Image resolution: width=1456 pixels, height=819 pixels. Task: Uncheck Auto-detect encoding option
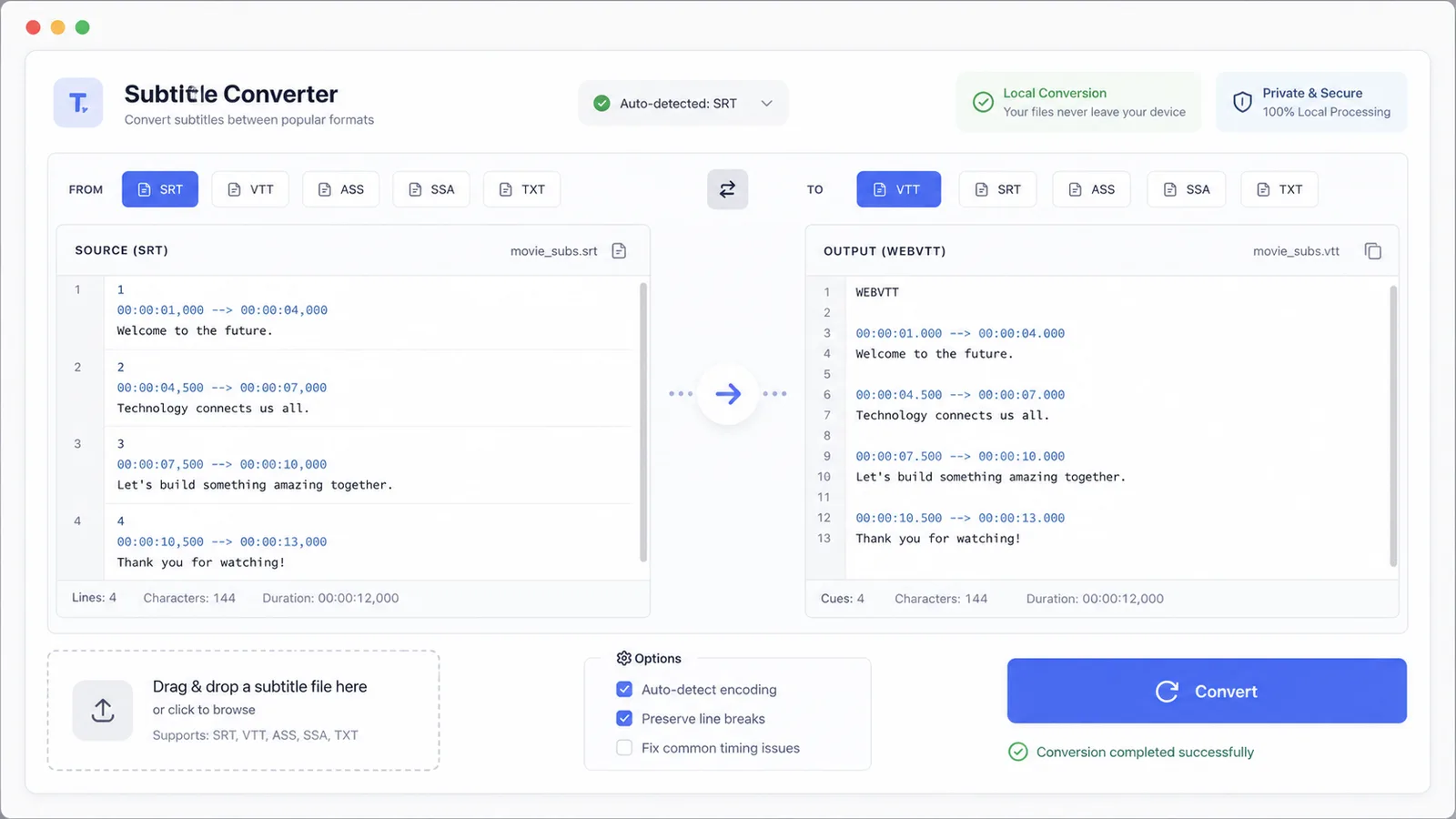[624, 689]
